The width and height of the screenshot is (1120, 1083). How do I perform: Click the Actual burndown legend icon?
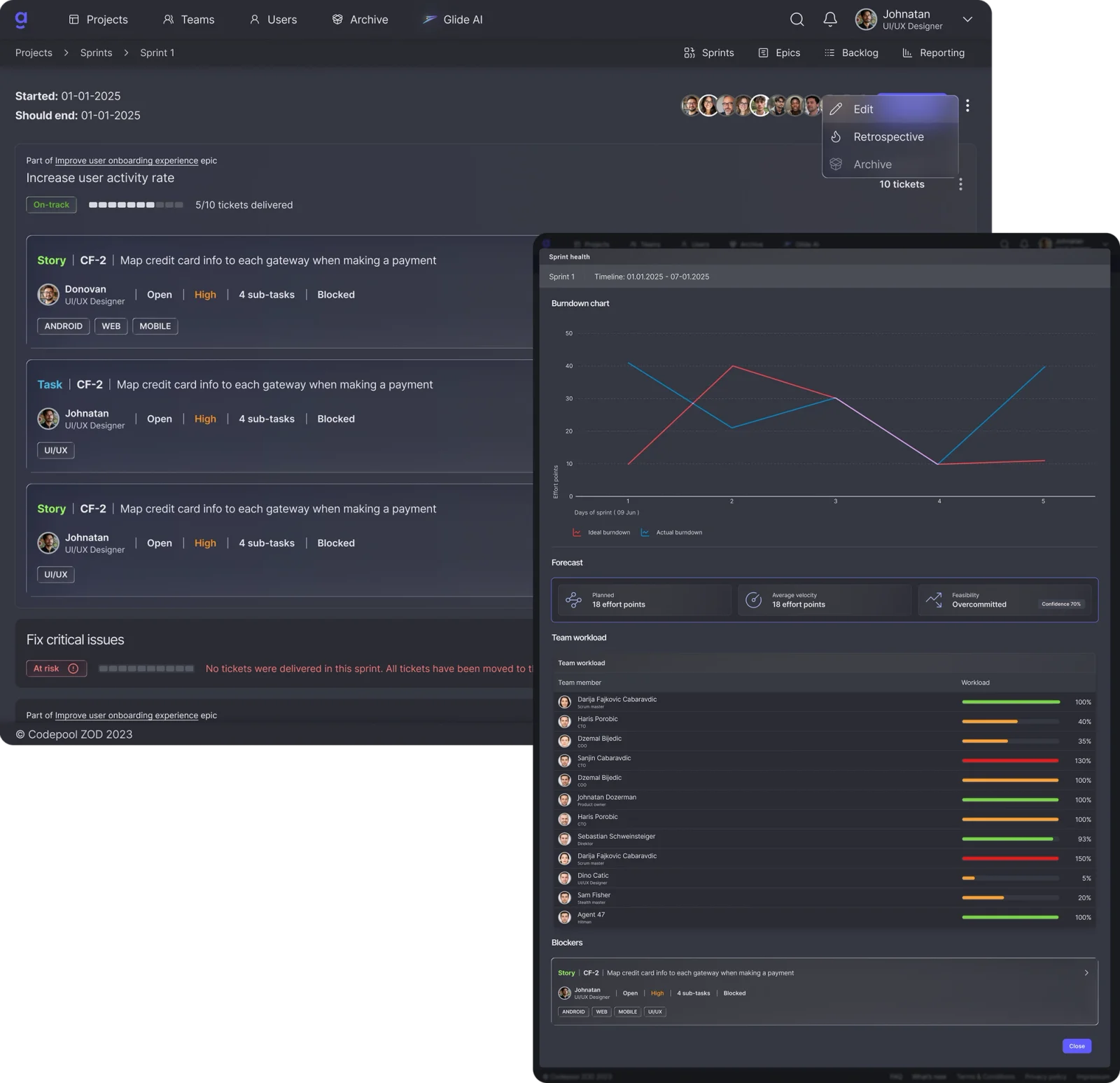click(x=645, y=533)
